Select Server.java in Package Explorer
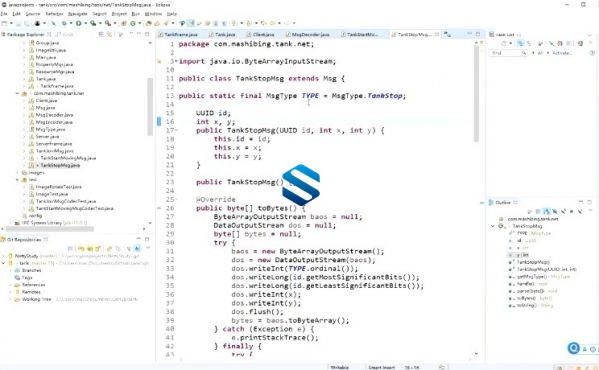Image resolution: width=599 pixels, height=370 pixels. pos(47,137)
